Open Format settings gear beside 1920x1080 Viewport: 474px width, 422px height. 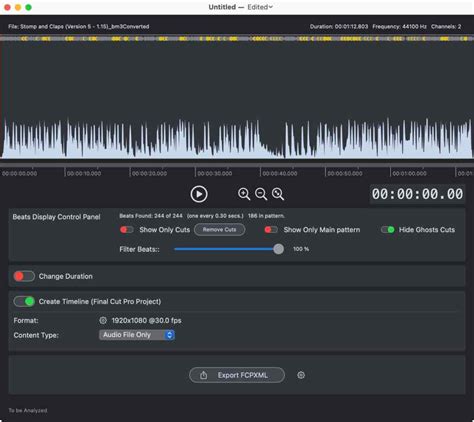(x=103, y=320)
